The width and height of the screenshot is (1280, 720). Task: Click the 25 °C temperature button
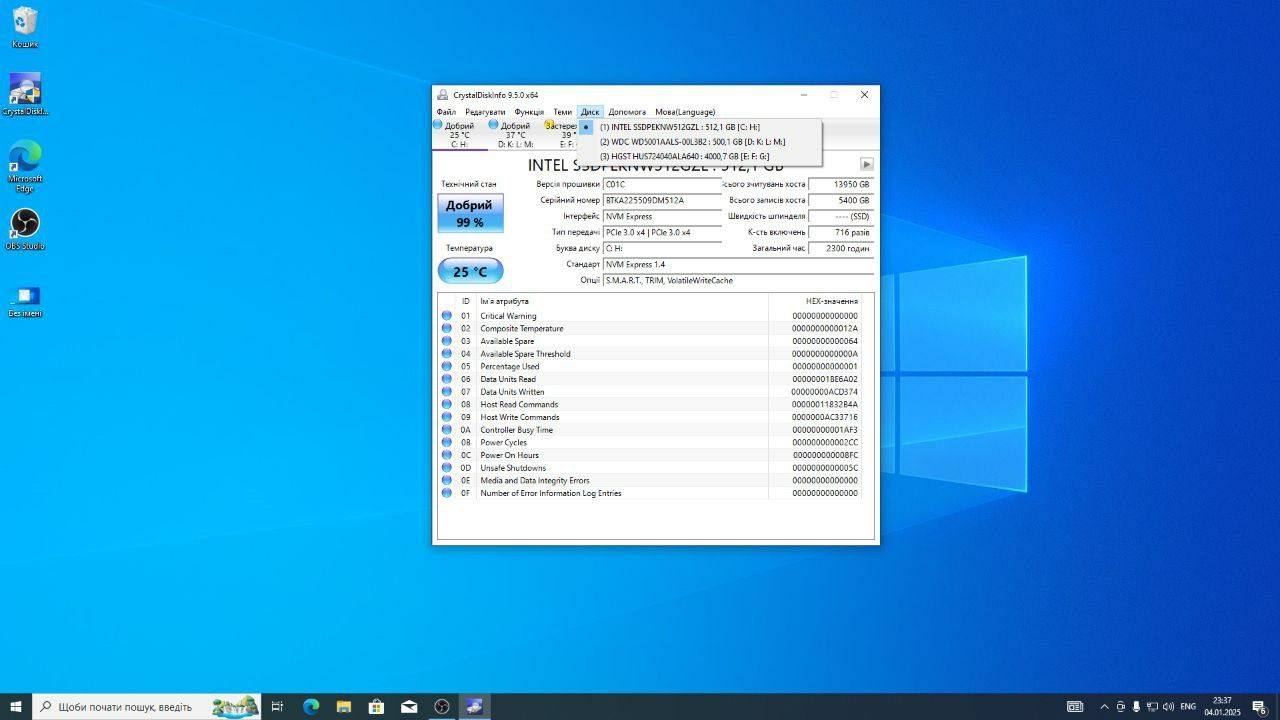(470, 271)
